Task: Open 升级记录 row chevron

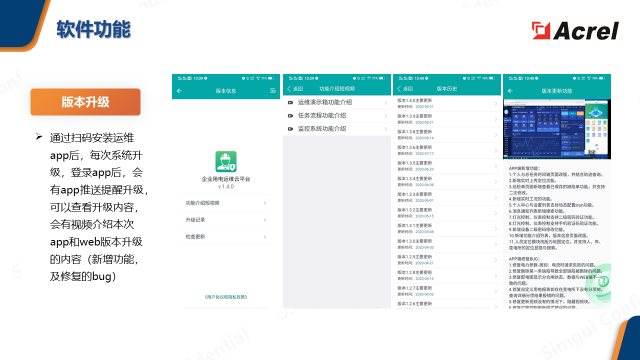Action: pyautogui.click(x=265, y=220)
